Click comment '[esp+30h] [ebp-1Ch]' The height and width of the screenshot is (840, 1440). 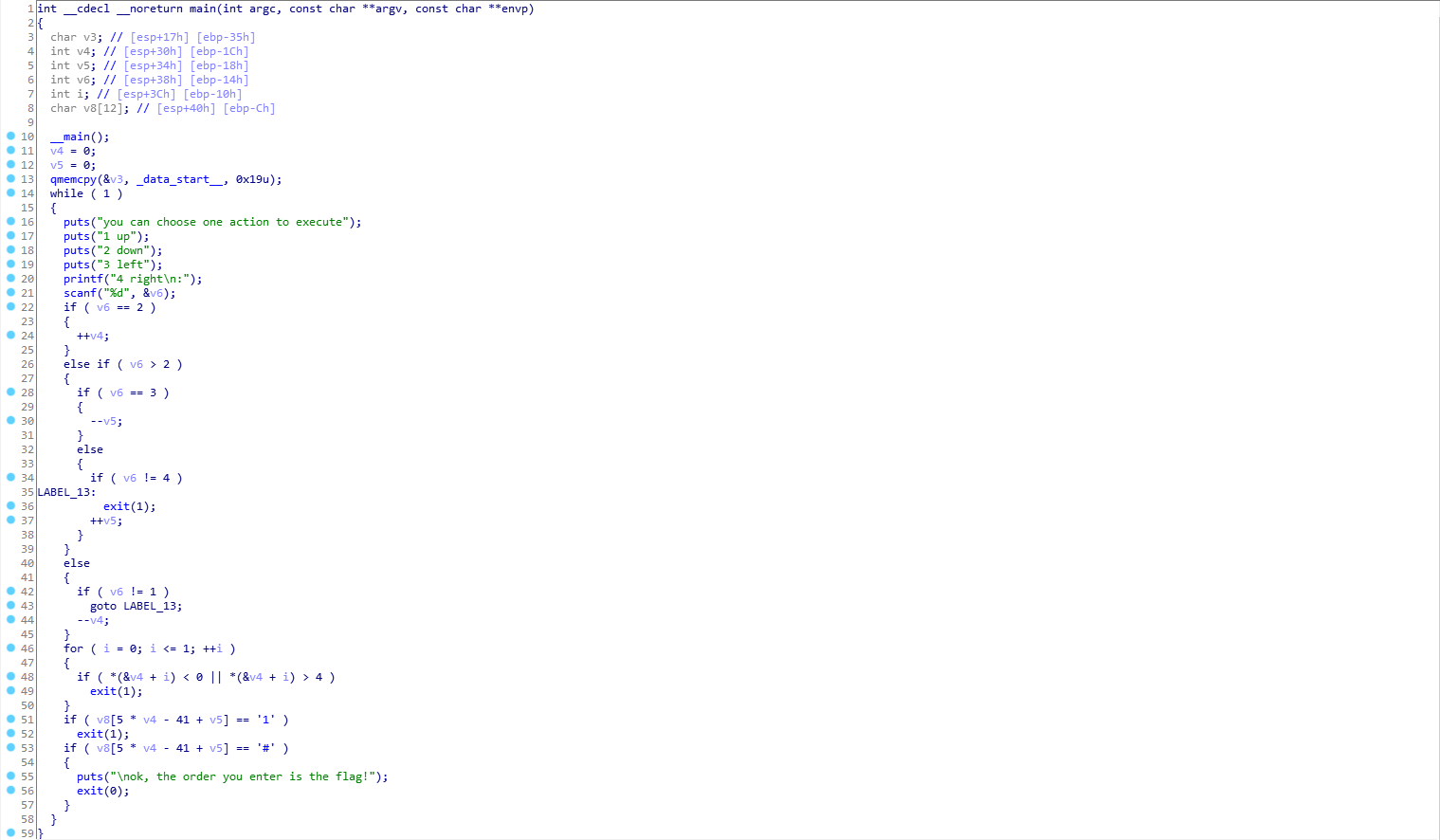186,51
